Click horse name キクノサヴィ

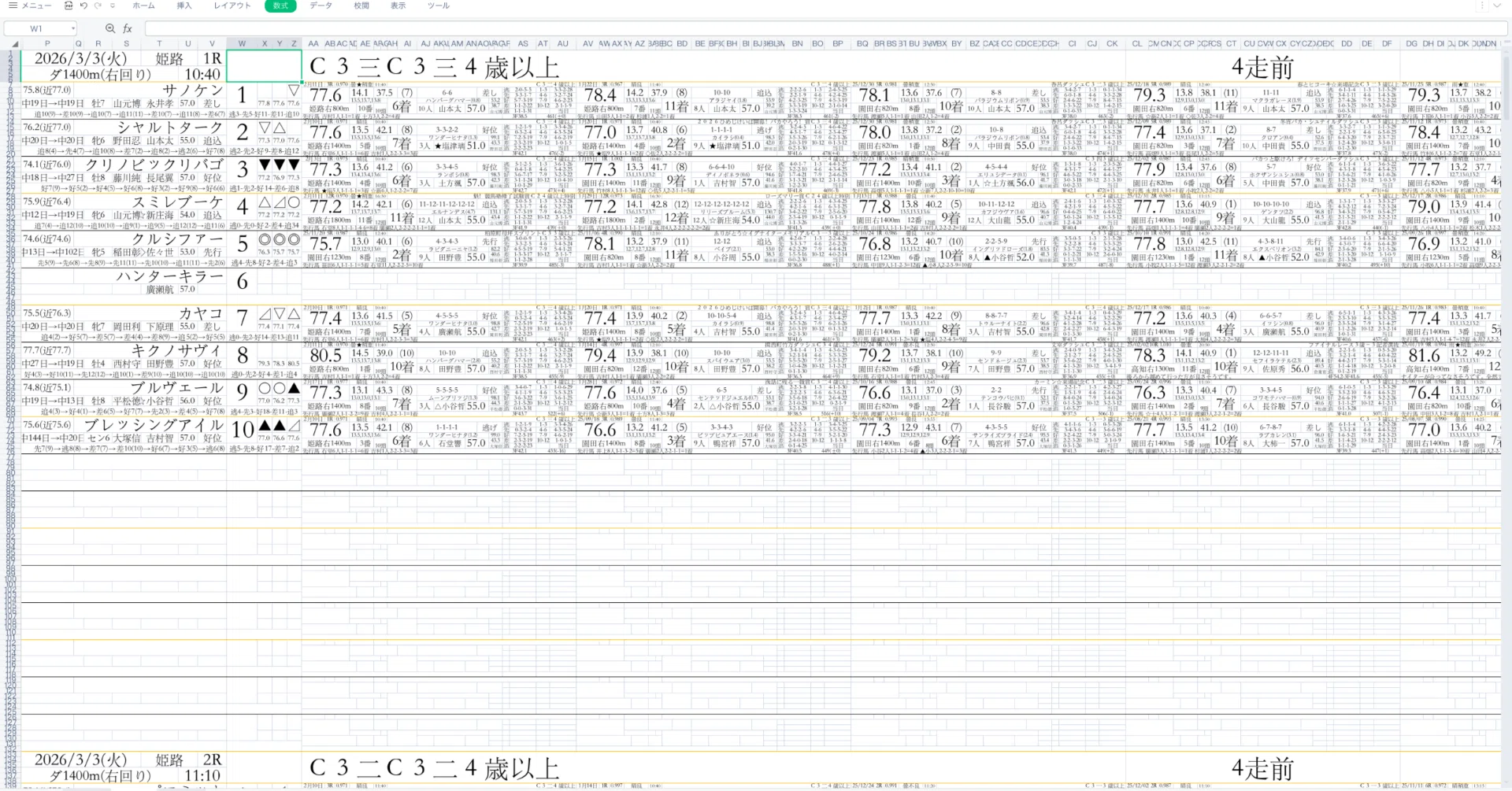(x=177, y=351)
